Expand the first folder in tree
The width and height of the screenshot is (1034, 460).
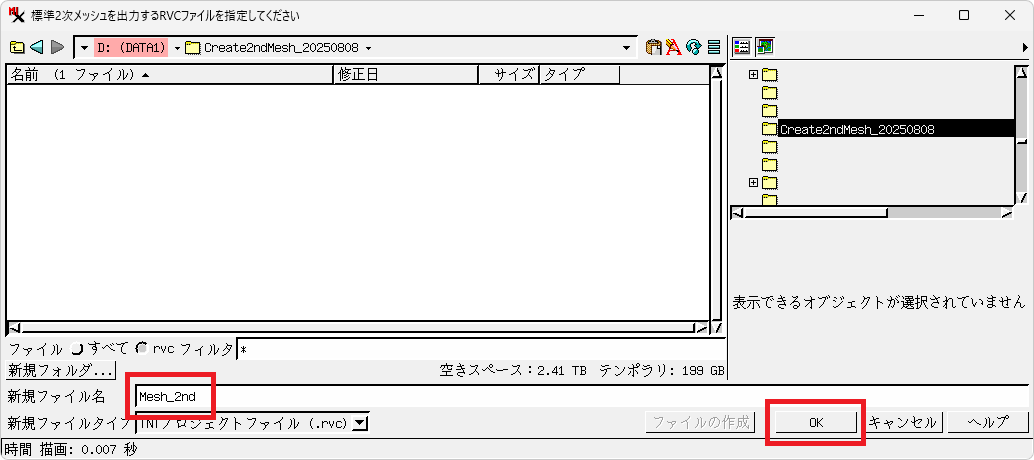tap(753, 75)
